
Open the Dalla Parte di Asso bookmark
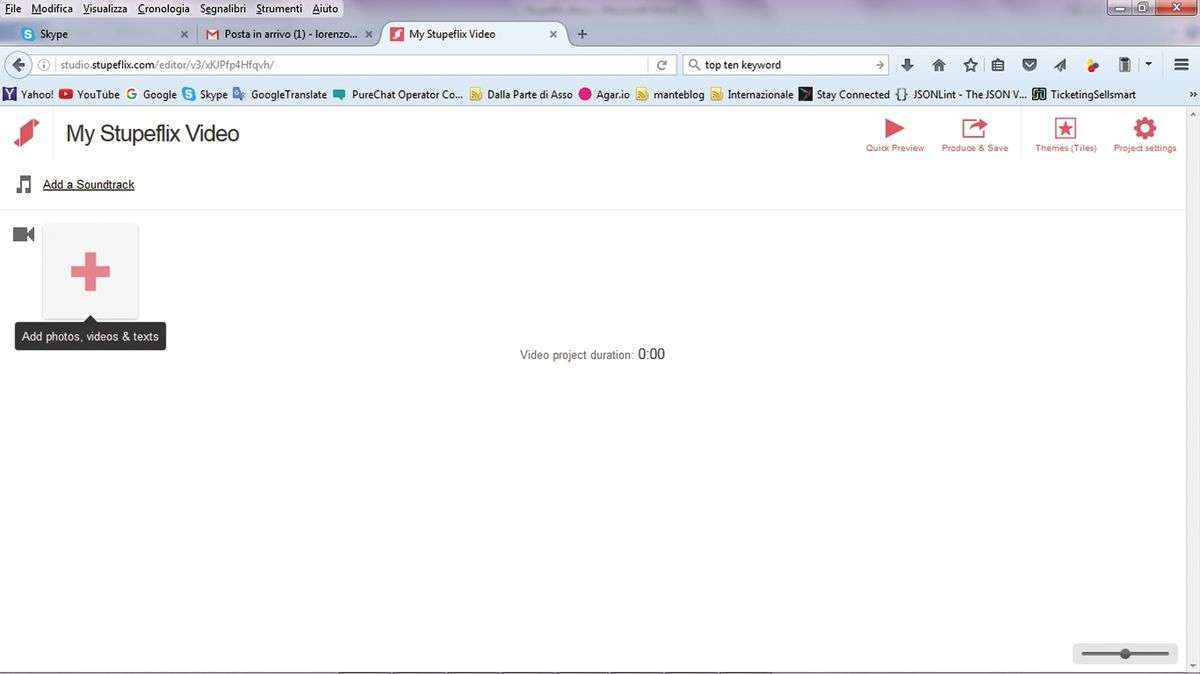(x=521, y=95)
